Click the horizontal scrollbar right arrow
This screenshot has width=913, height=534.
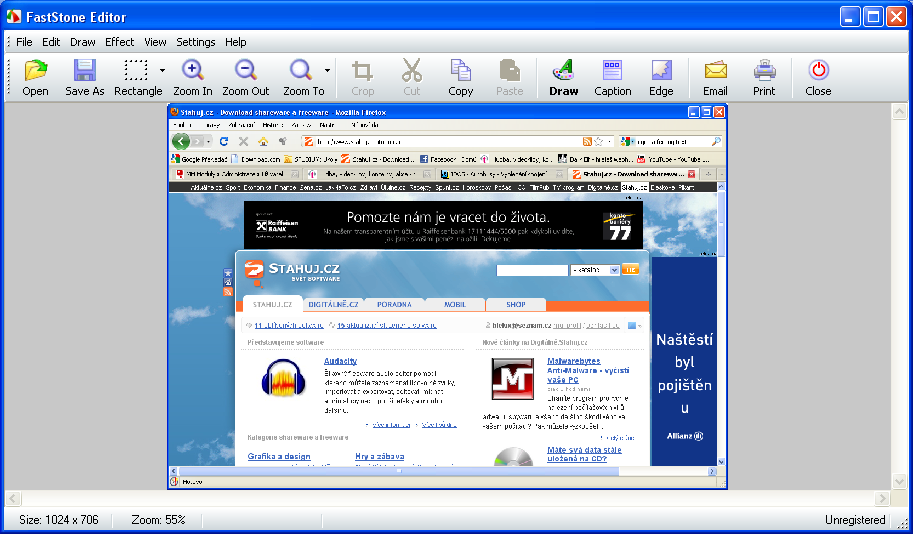pos(883,498)
